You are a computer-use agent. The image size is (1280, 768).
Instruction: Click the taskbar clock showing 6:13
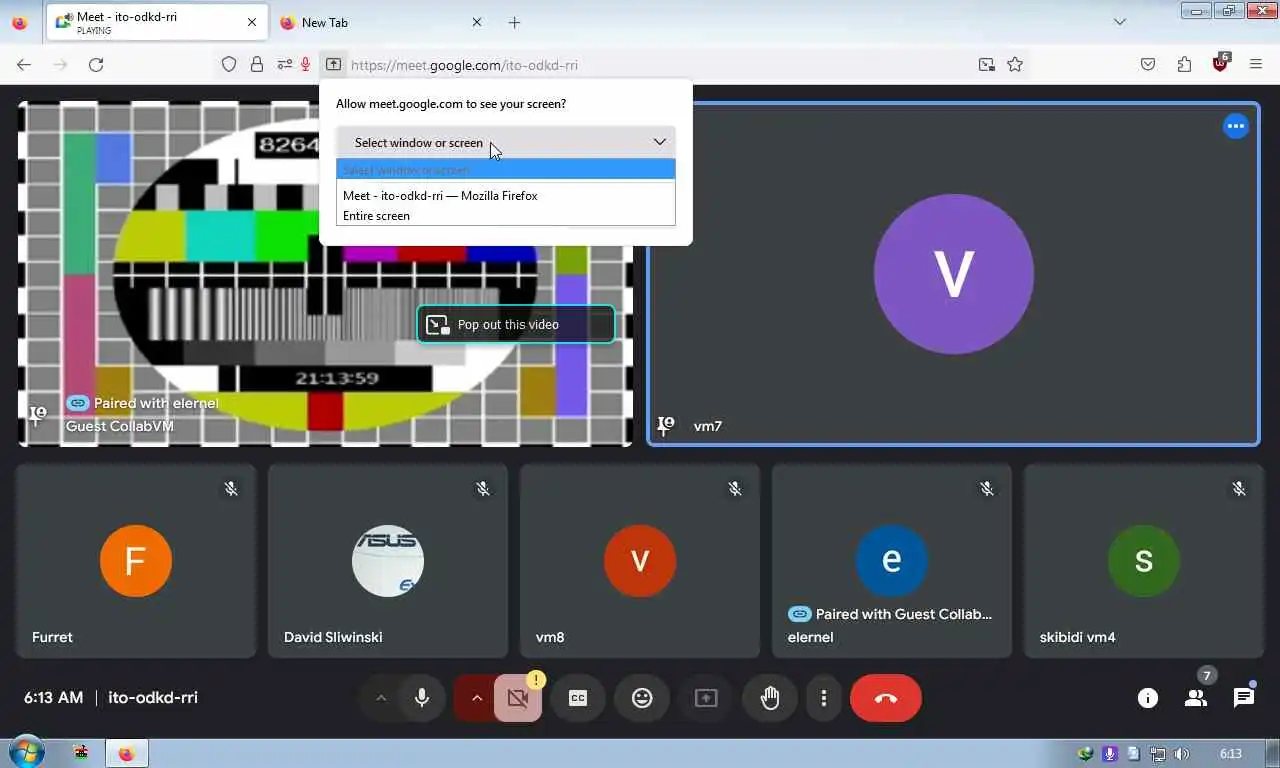tap(1231, 754)
